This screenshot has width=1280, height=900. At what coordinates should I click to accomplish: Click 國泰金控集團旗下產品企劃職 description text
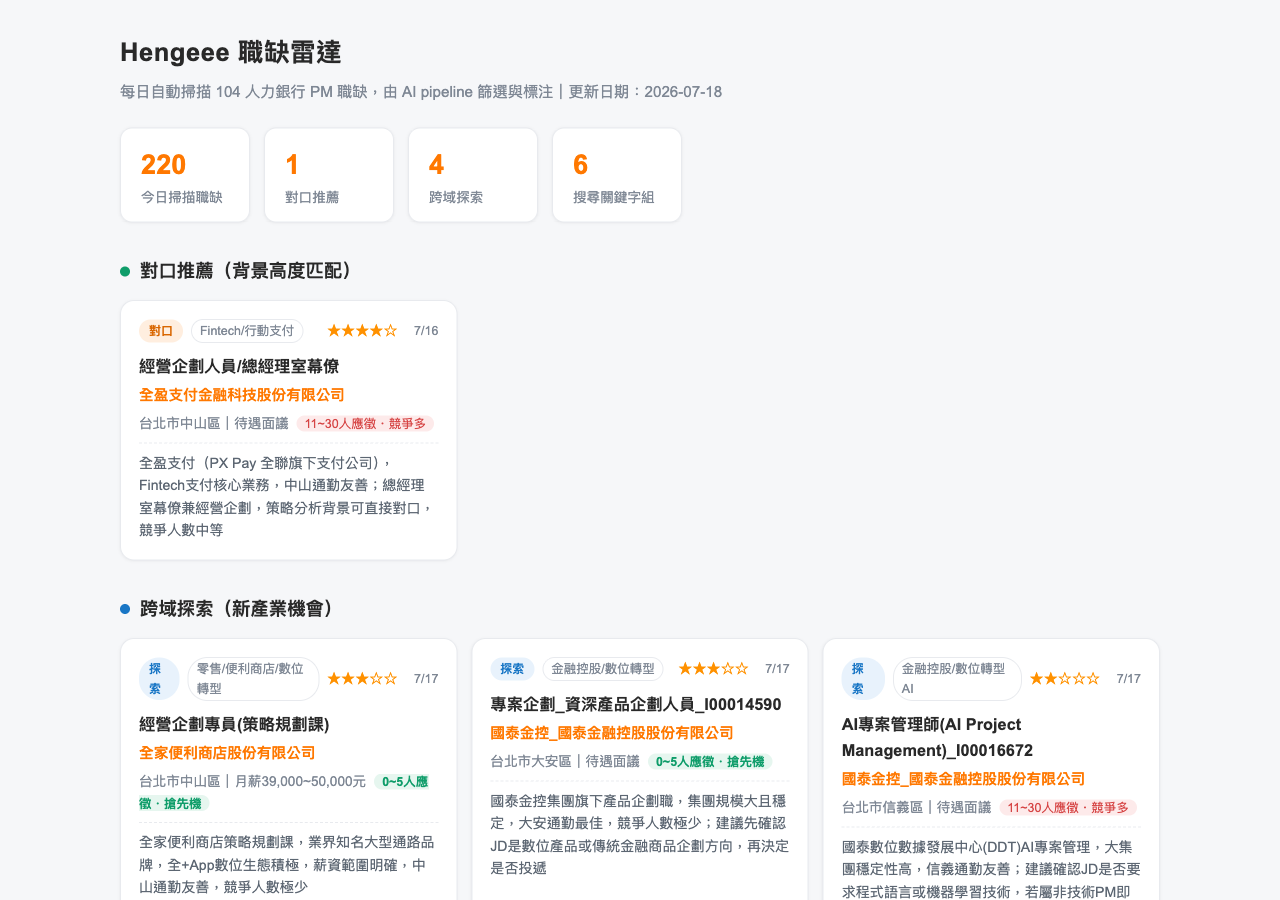[639, 834]
